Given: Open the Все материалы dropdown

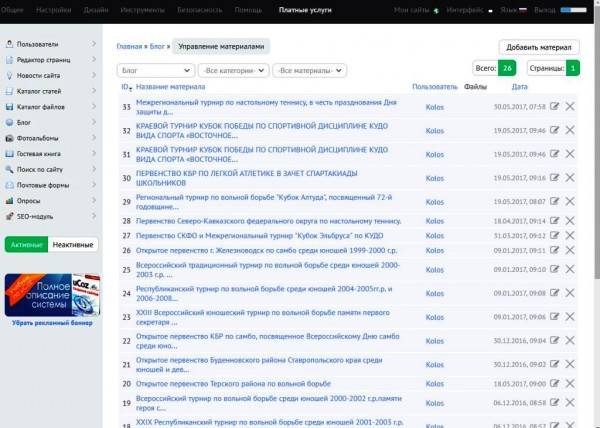Looking at the screenshot, I should [310, 70].
